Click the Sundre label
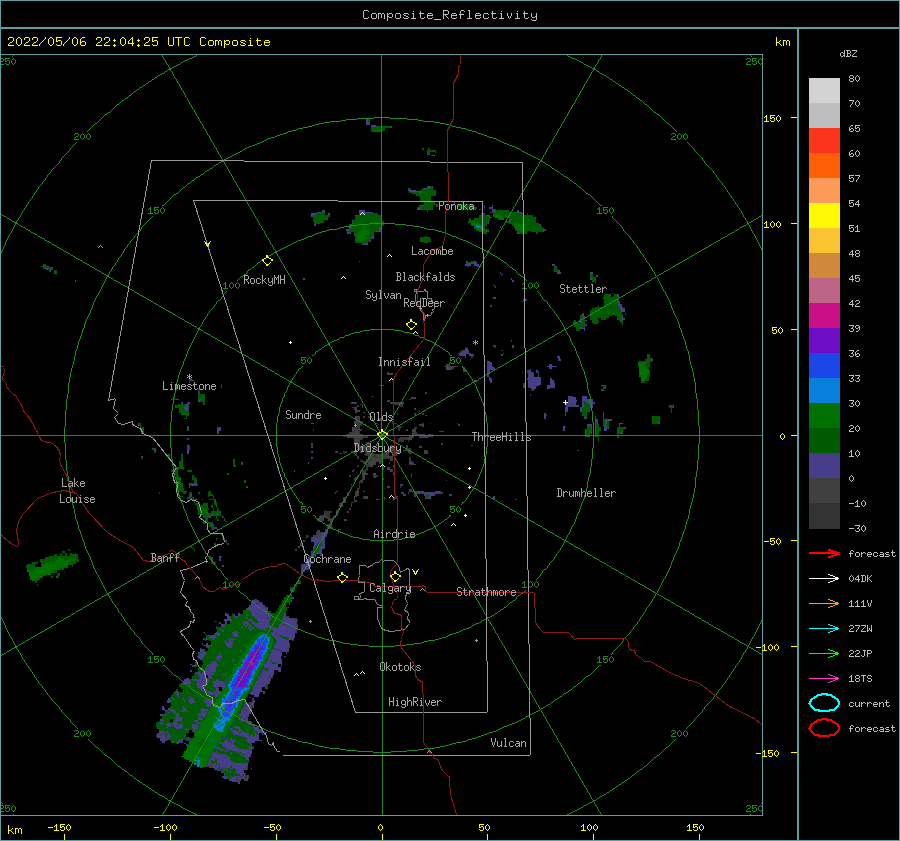Screen dimensions: 900x841 303,414
